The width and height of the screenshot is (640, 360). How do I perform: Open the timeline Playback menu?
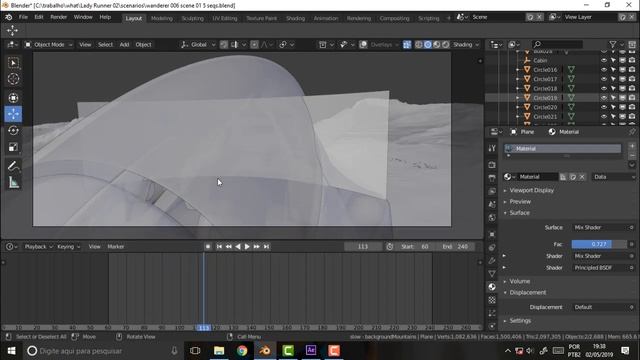click(x=38, y=247)
